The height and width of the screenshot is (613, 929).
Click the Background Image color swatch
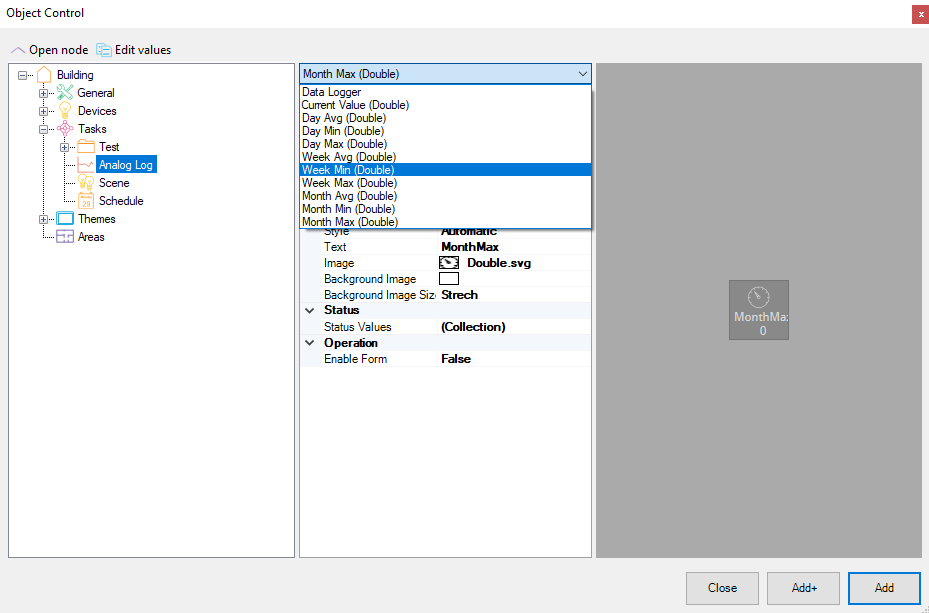(x=449, y=279)
